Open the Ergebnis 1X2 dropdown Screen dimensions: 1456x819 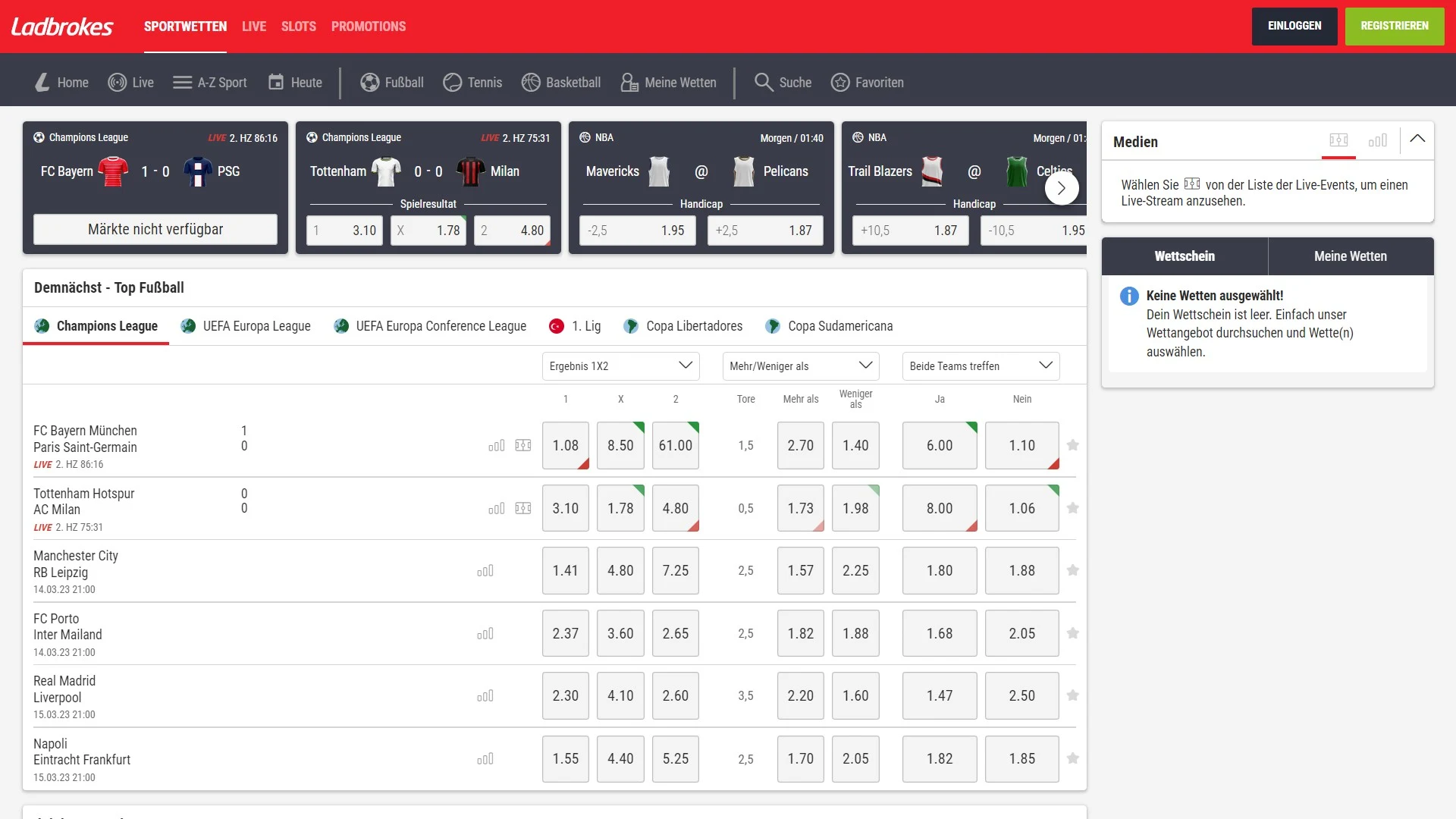pos(620,366)
